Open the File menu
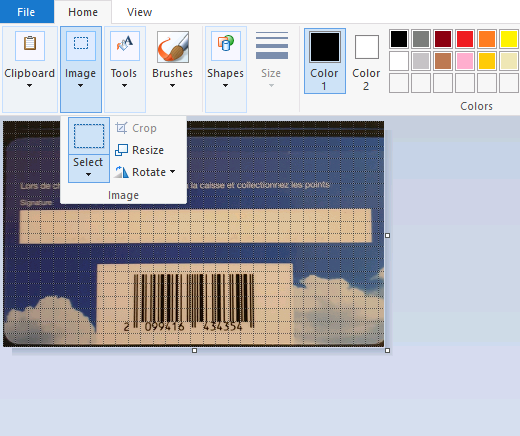 click(x=26, y=12)
